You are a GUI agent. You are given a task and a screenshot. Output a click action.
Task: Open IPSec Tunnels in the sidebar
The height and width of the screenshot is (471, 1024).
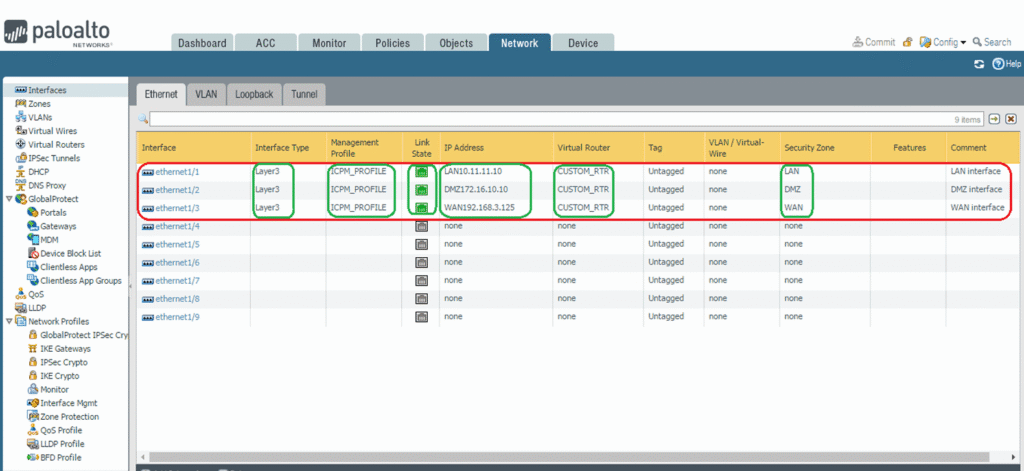(54, 158)
